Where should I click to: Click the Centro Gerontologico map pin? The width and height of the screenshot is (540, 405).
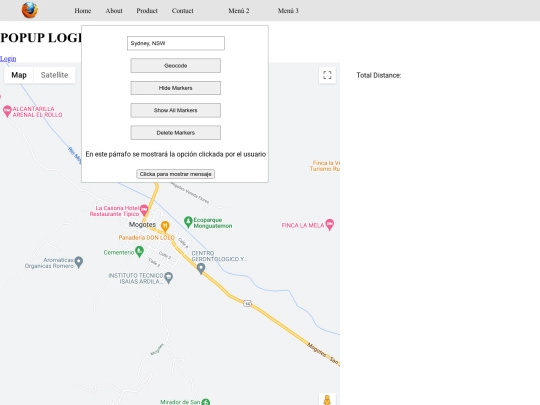pos(201,268)
